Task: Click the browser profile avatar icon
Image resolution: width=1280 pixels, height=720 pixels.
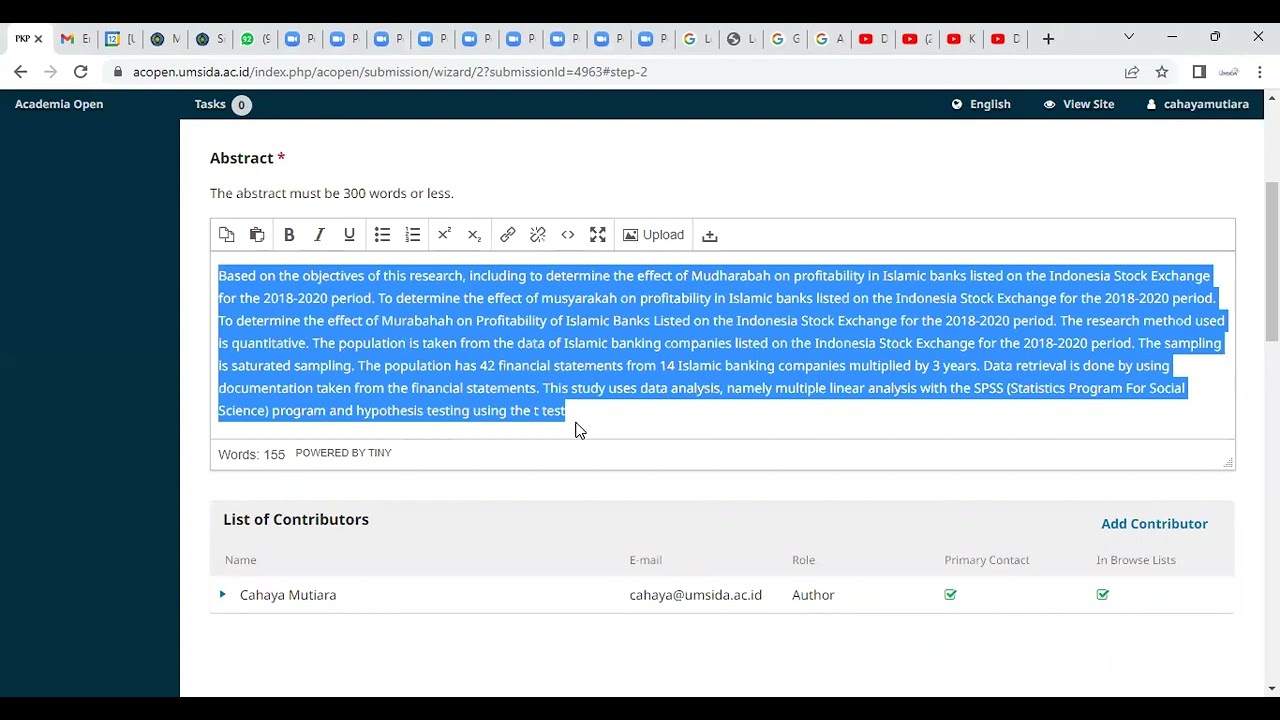Action: click(1229, 72)
